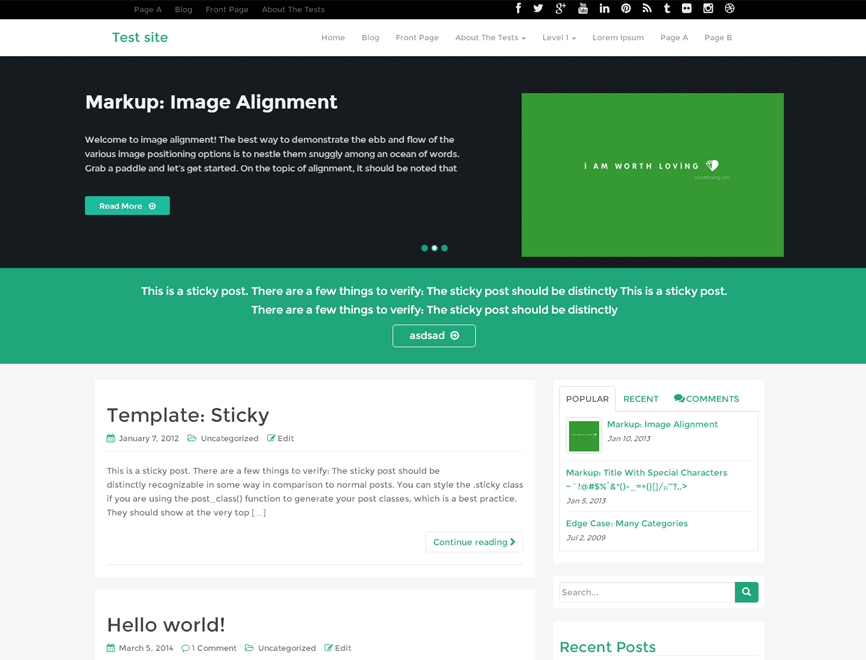Screen dimensions: 866x660
Task: Select the first slider pagination dot
Action: pos(424,248)
